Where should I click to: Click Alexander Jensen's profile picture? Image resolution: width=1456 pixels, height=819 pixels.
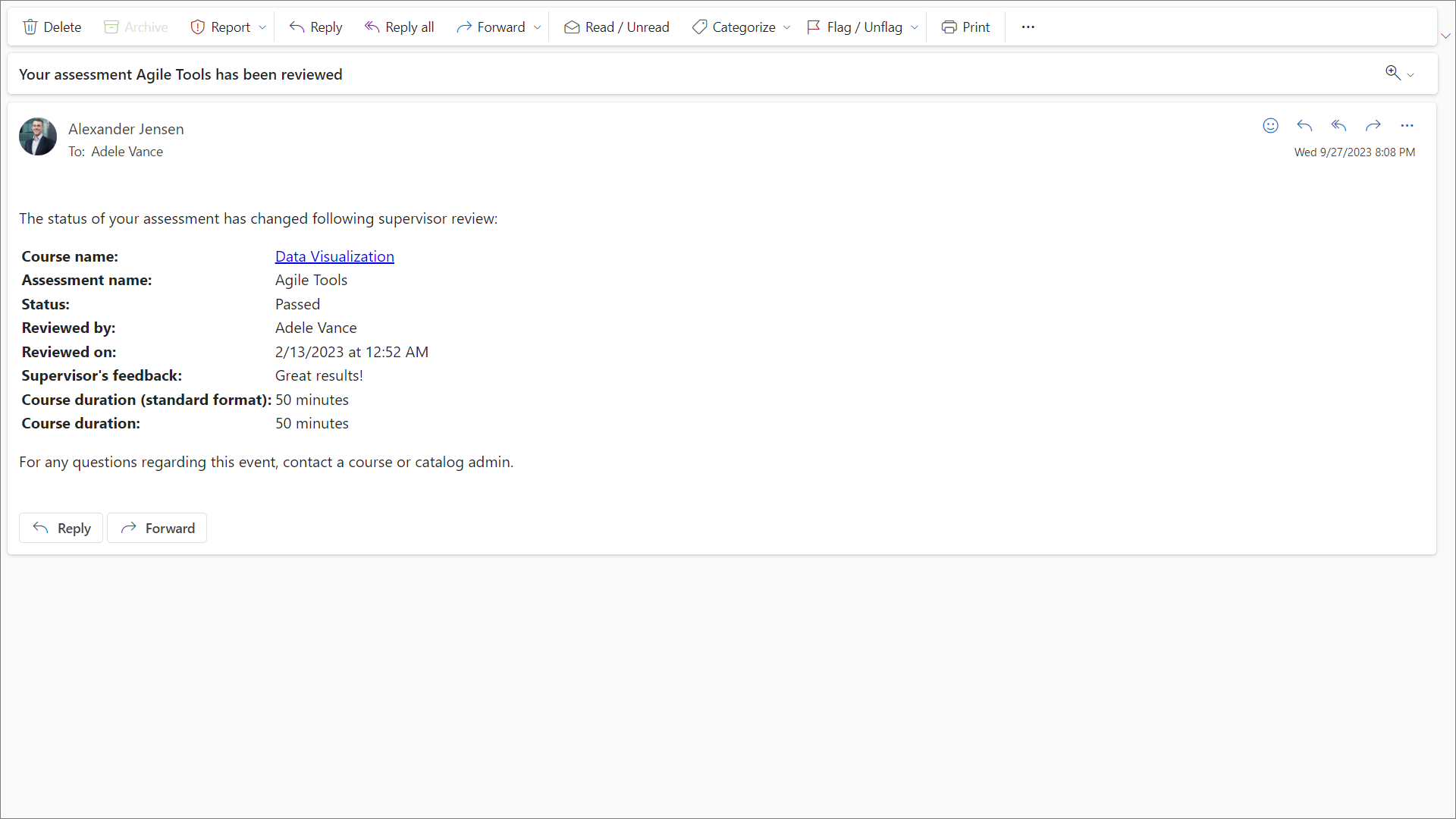click(38, 136)
